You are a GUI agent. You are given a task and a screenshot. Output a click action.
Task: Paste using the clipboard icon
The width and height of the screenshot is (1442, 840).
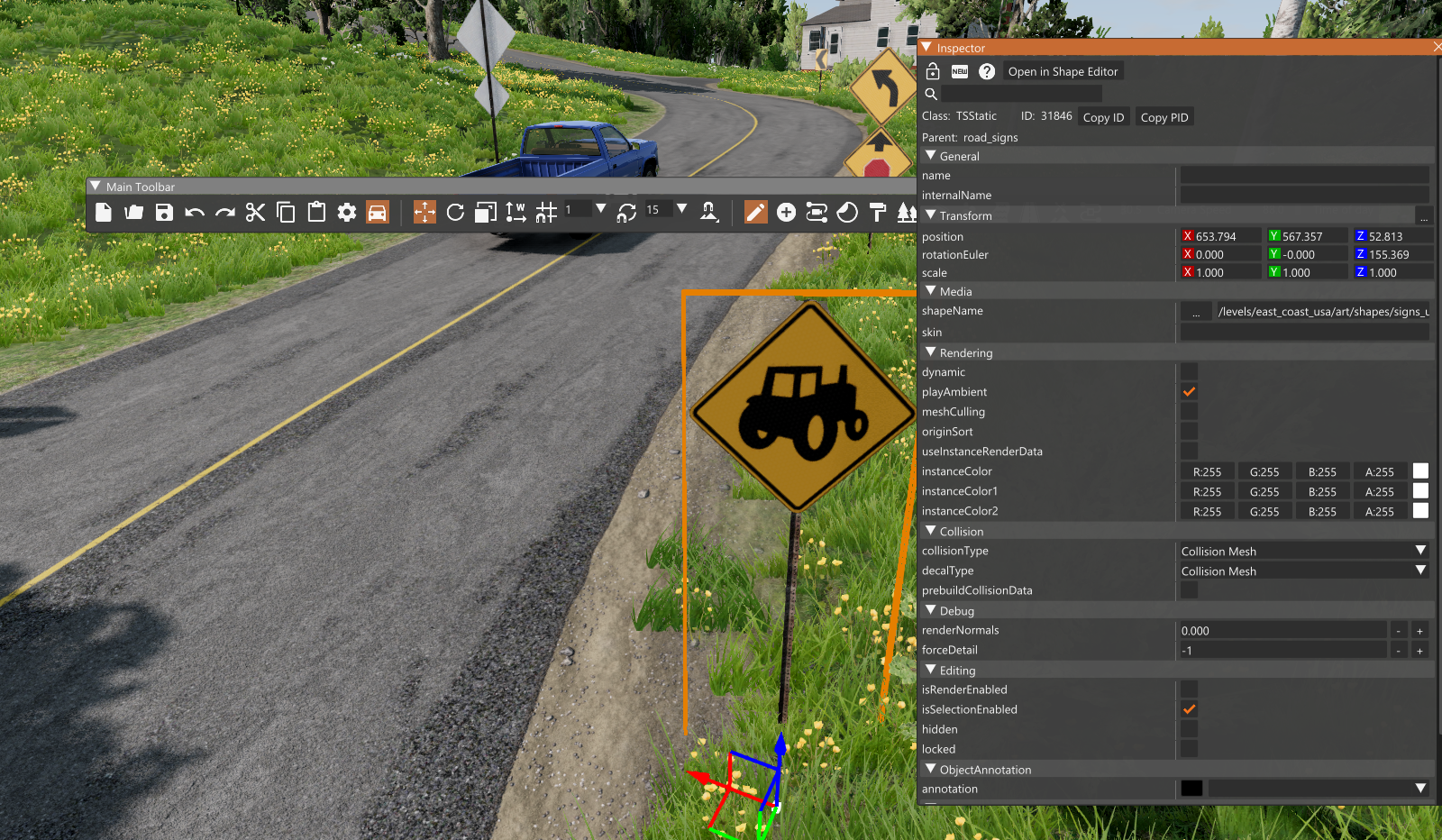pyautogui.click(x=316, y=212)
